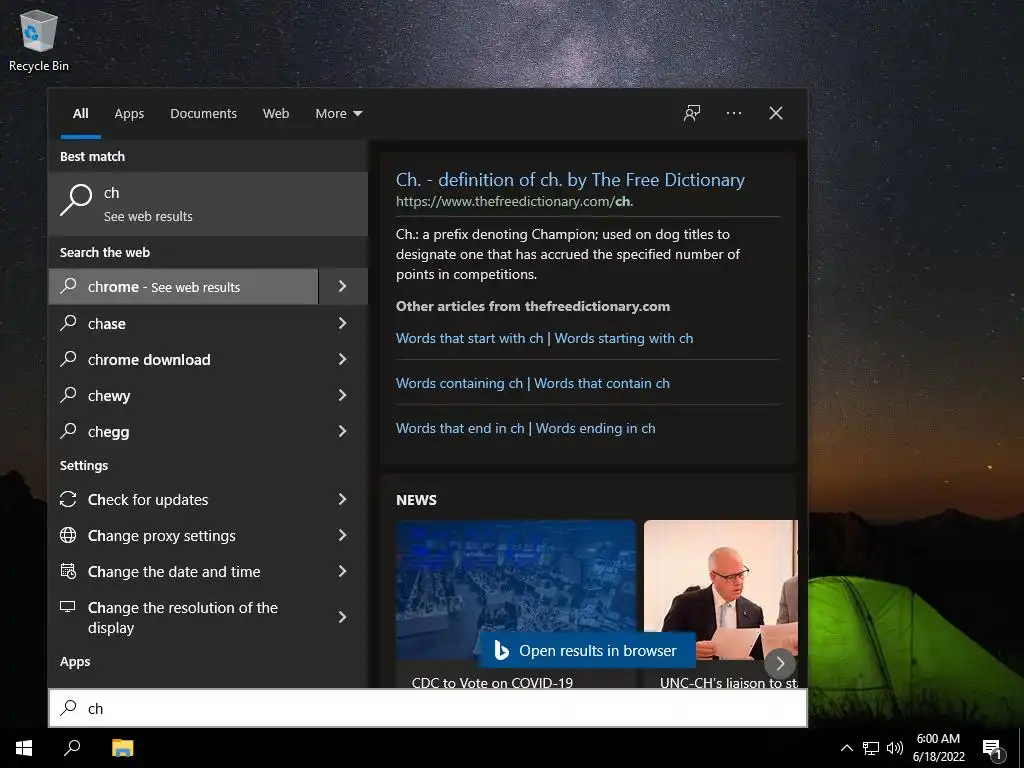Expand arrow next to Change proxy settings
Image resolution: width=1024 pixels, height=768 pixels.
[x=343, y=535]
